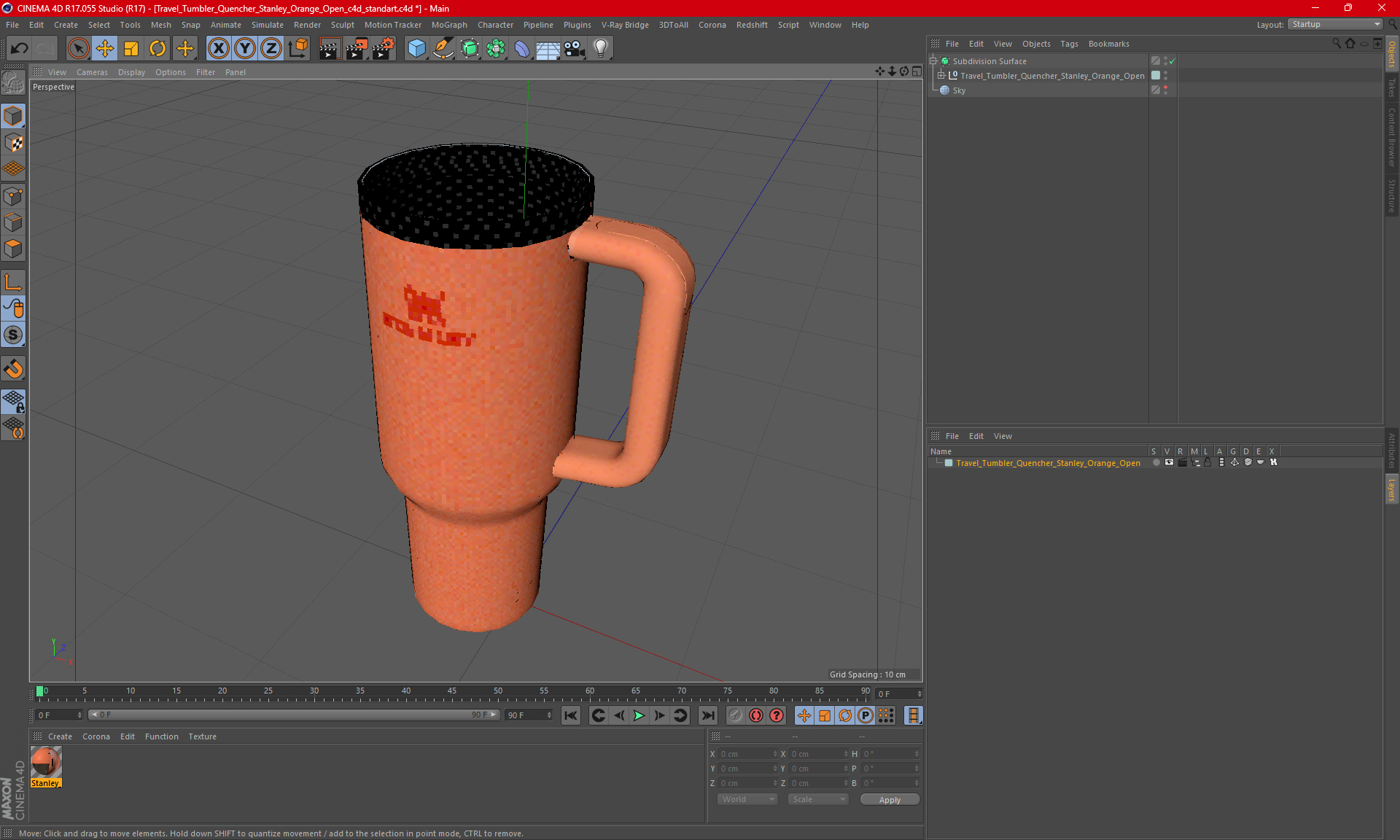Select the Live Selection tool
This screenshot has height=840, width=1400.
point(78,48)
